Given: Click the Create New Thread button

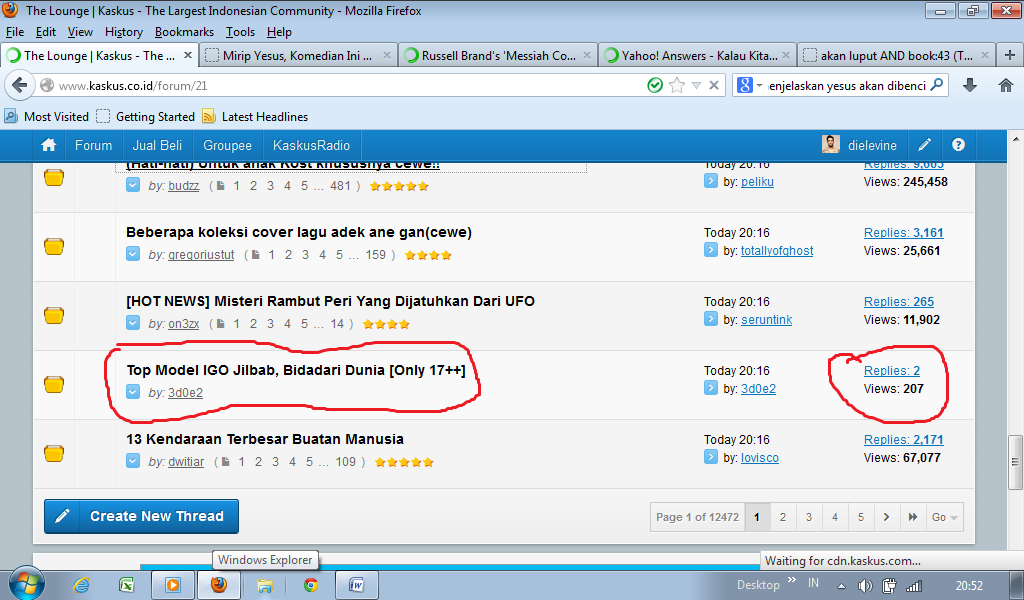Looking at the screenshot, I should coord(141,516).
